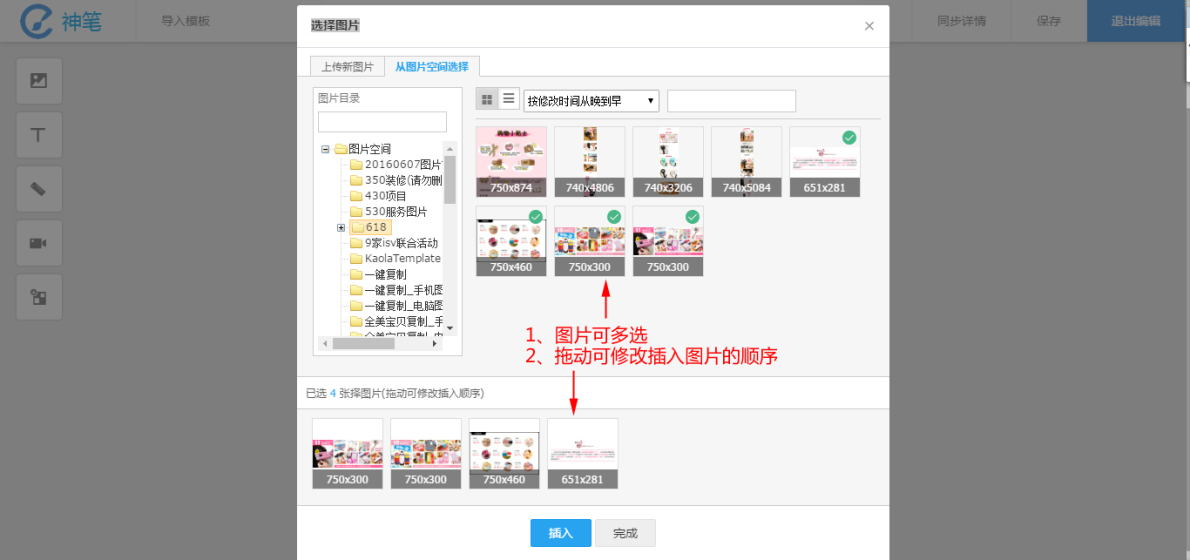Click 750x460 thumbnail in the selected-images strip
1190x560 pixels.
tap(505, 454)
